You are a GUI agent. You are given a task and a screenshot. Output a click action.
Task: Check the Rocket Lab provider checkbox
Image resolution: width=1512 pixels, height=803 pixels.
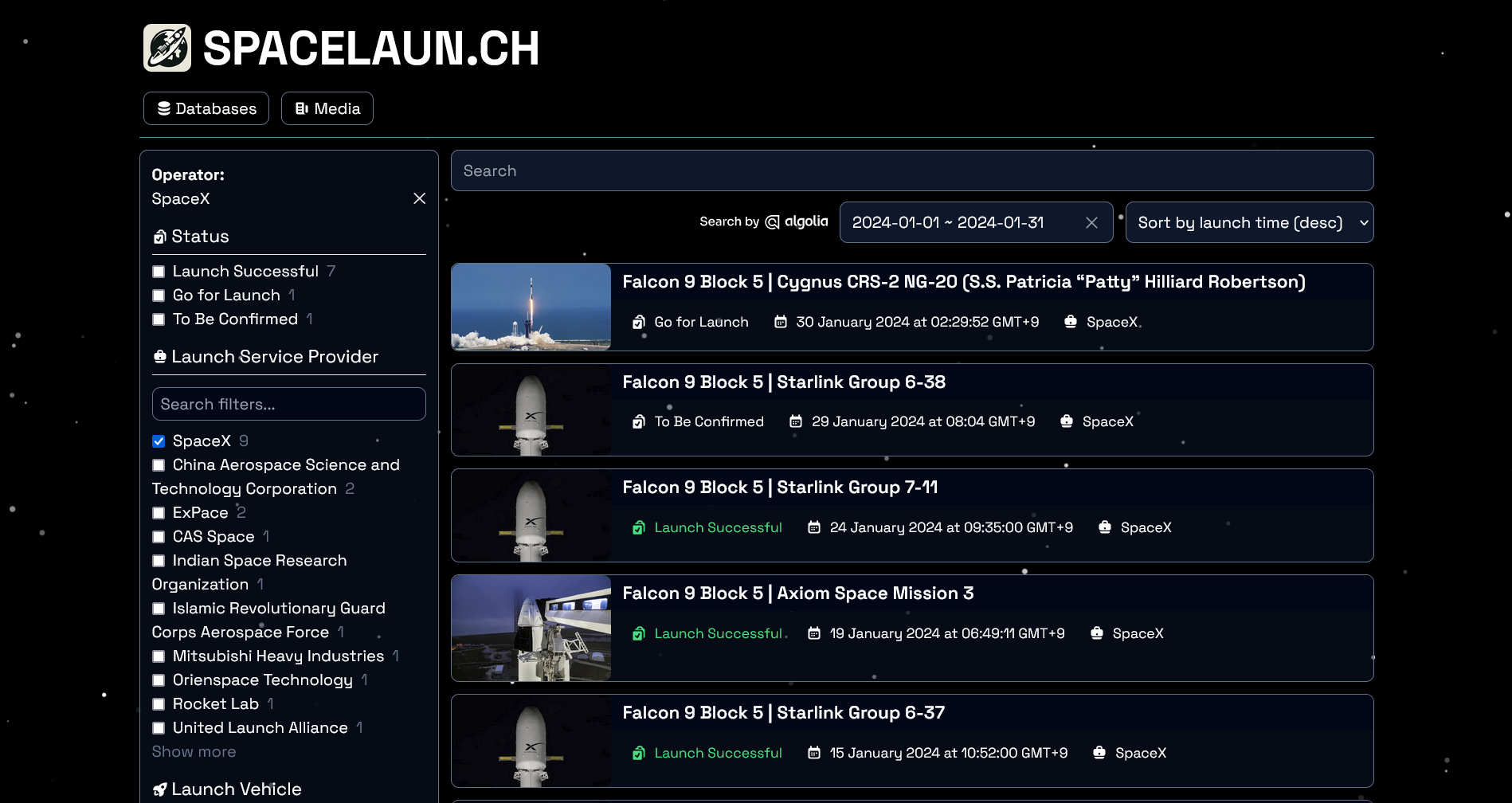point(159,704)
